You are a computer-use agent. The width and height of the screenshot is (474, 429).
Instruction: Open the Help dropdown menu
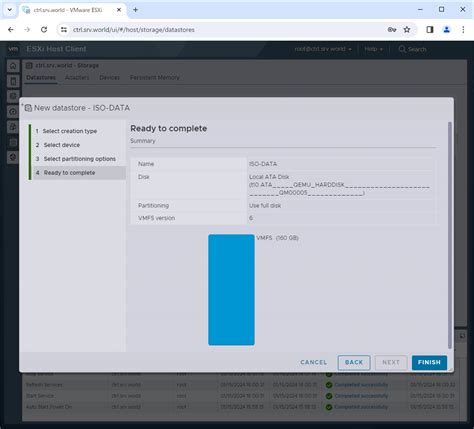click(373, 49)
